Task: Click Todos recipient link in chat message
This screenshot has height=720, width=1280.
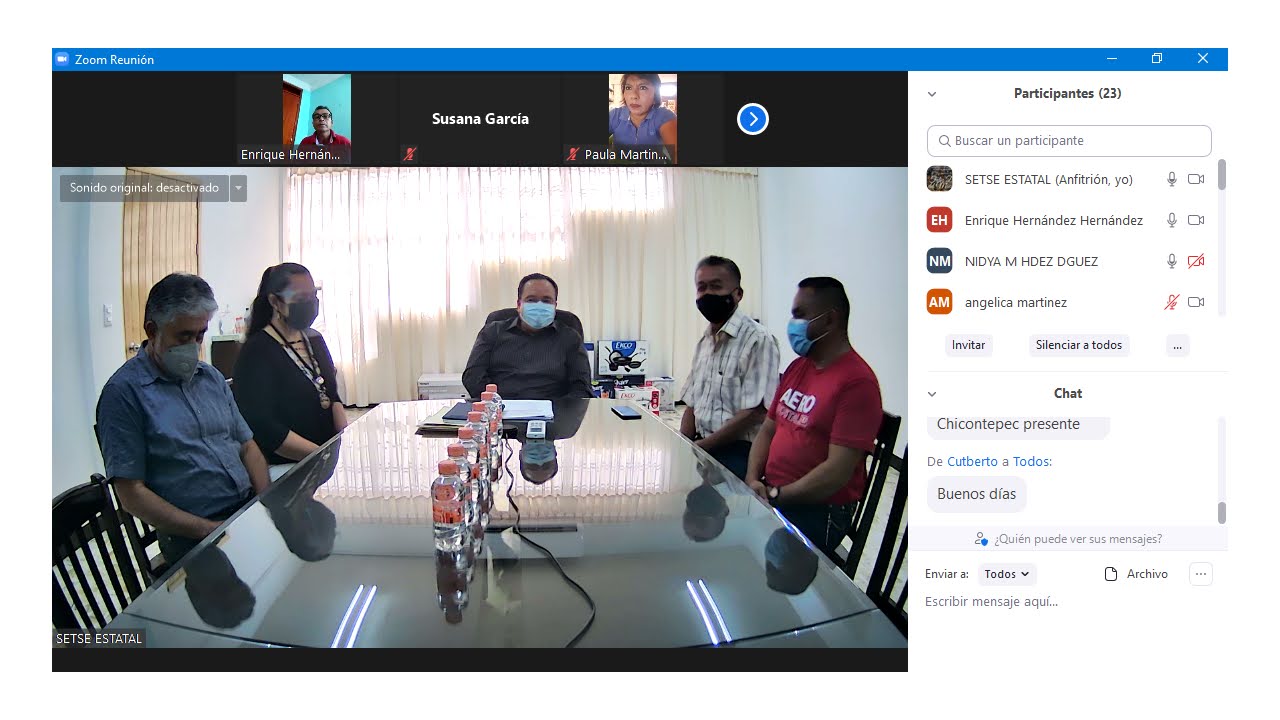Action: (1031, 462)
